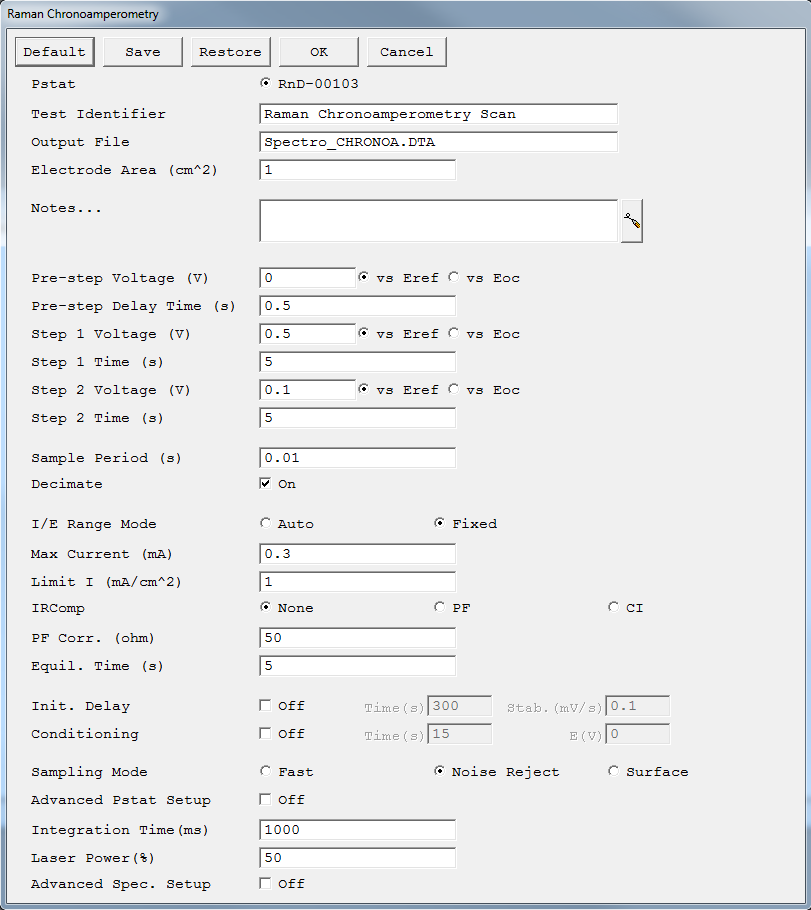Select Surface Sampling Mode

coord(614,771)
